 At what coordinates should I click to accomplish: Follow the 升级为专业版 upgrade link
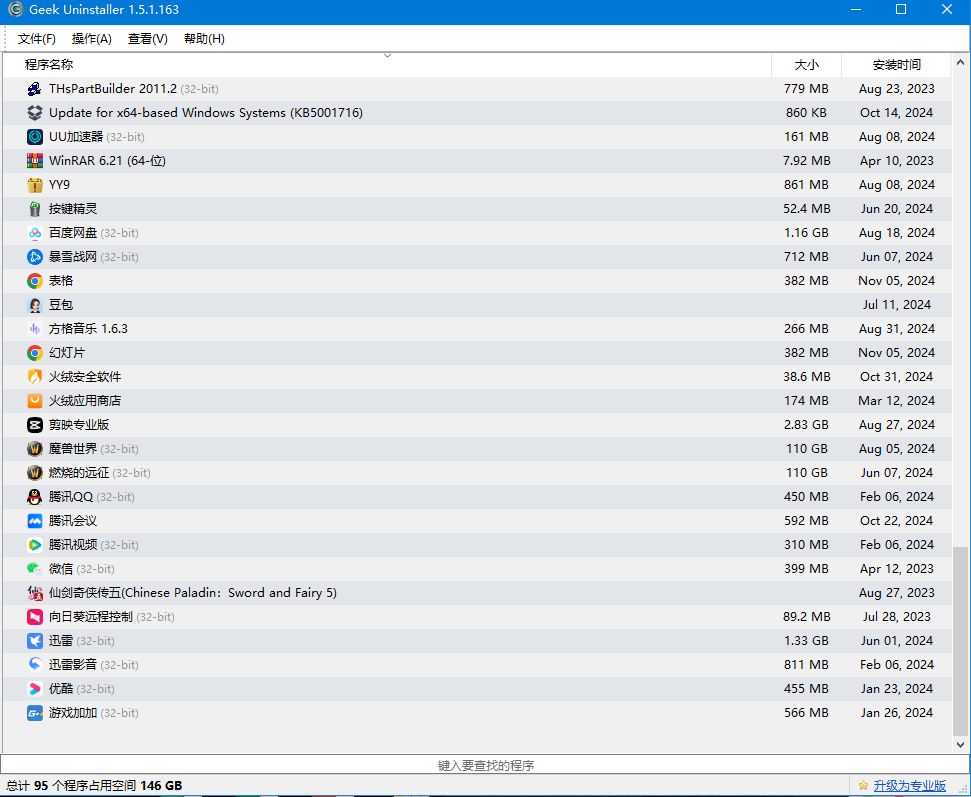click(909, 785)
